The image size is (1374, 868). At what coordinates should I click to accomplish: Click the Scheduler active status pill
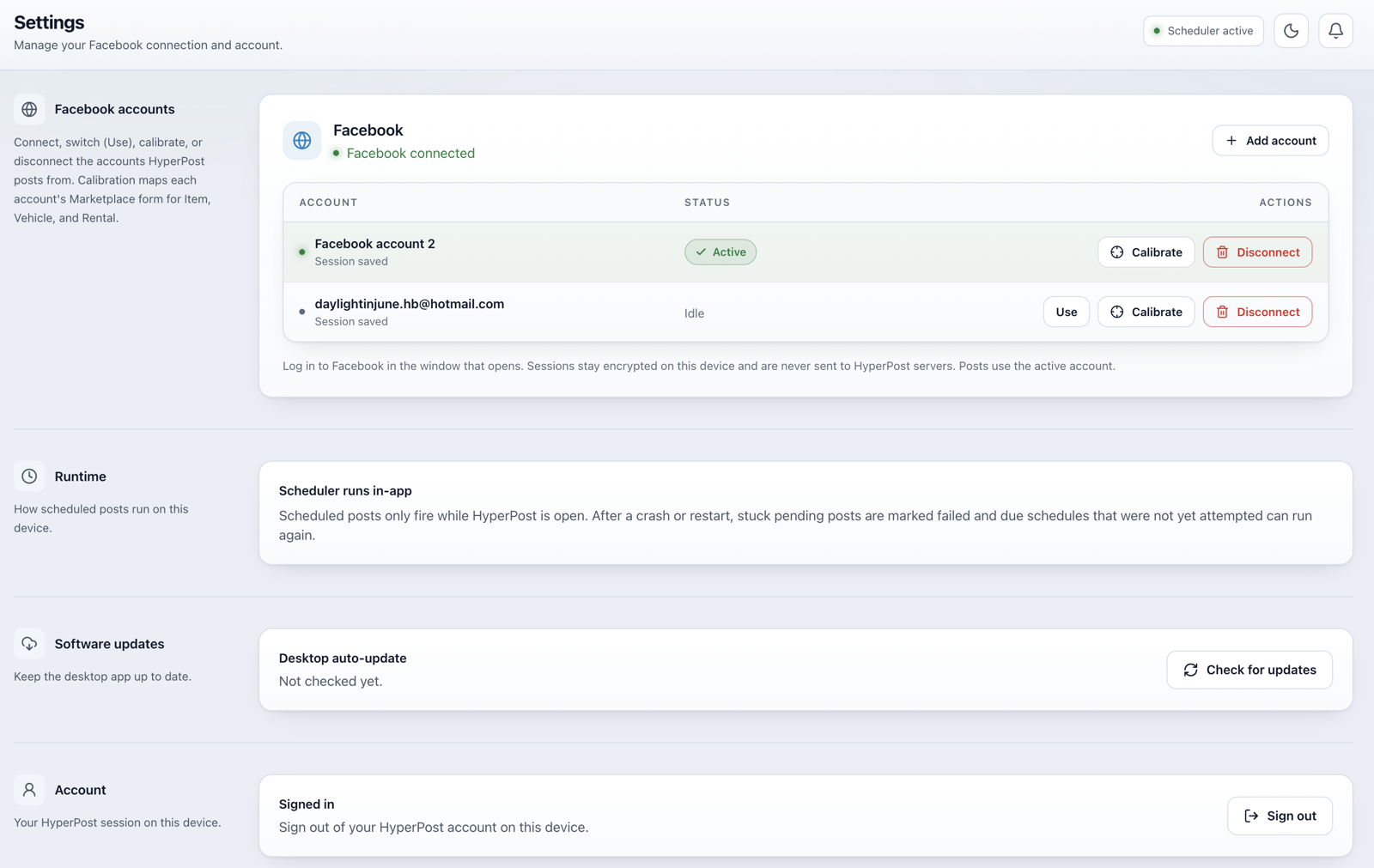click(1203, 31)
